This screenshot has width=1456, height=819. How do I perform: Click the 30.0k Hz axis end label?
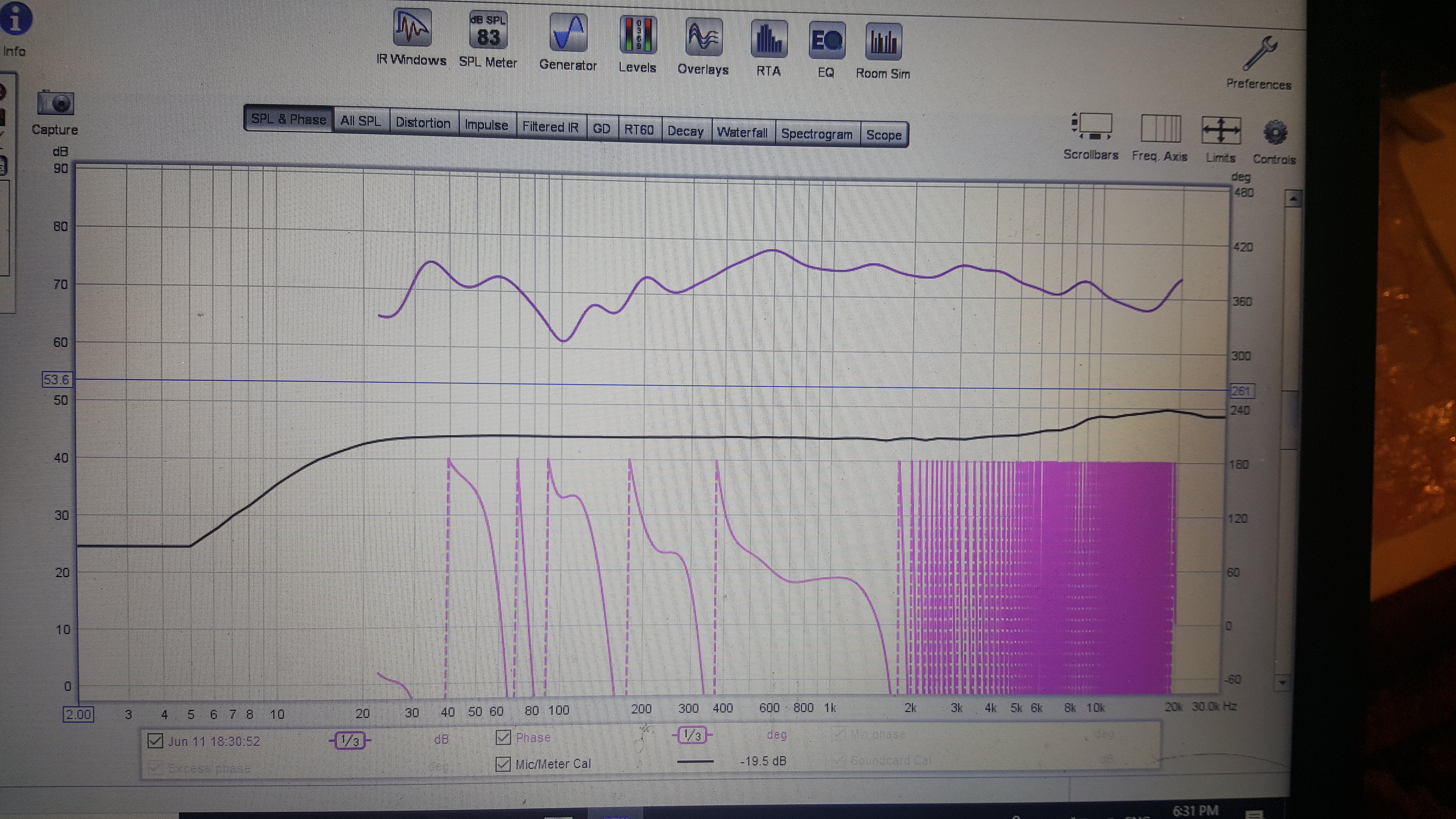coord(1214,707)
